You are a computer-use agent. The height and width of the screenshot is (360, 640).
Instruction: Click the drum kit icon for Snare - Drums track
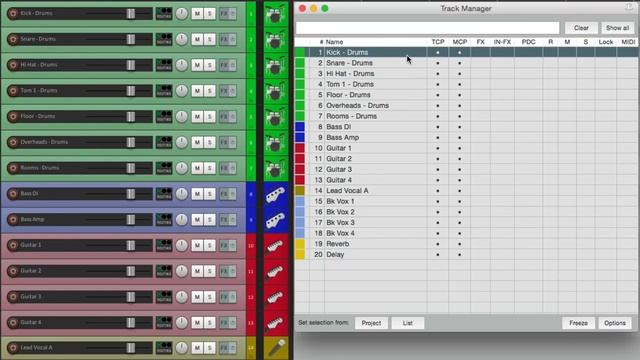pyautogui.click(x=275, y=40)
